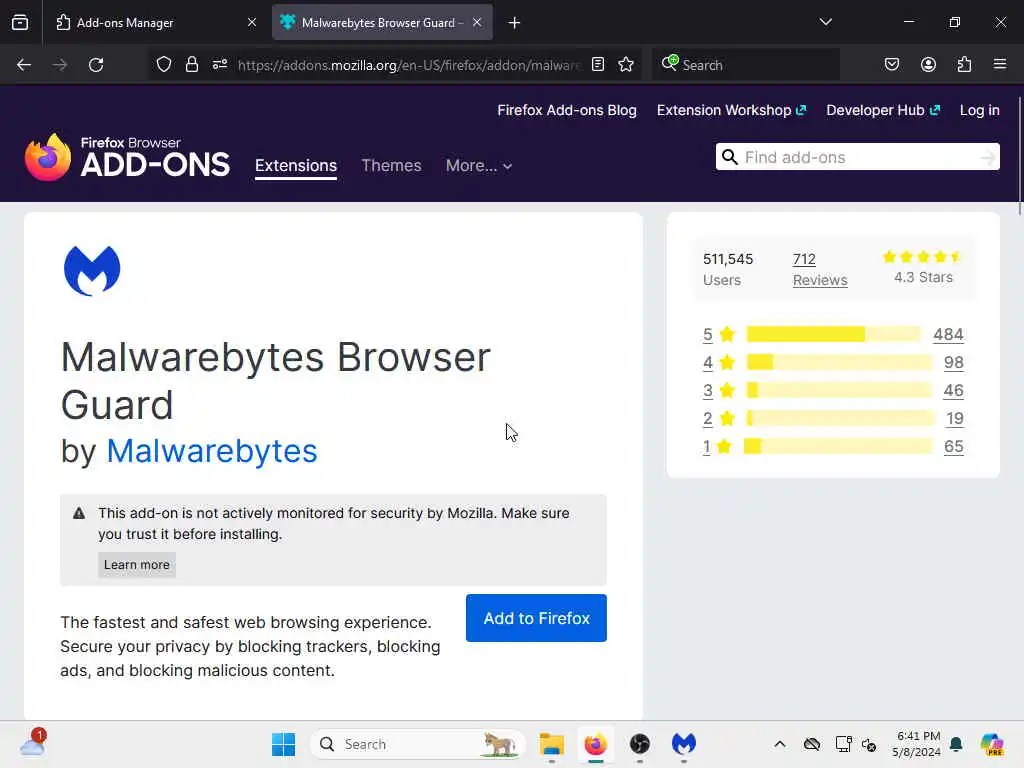Filter reviews by 4 star bar
Viewport: 1024px width, 768px height.
[839, 362]
